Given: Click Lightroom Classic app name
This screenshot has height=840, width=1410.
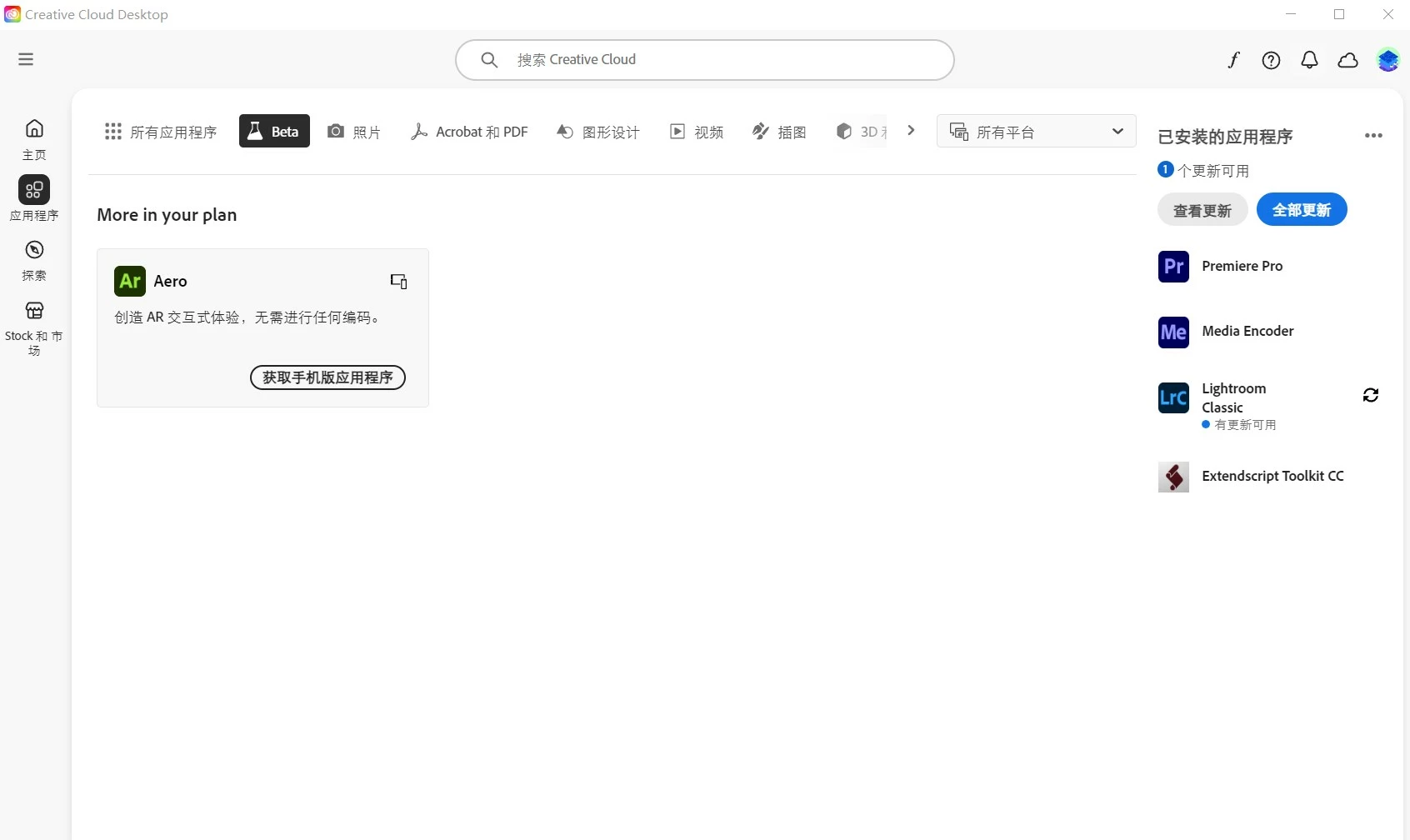Looking at the screenshot, I should click(1233, 397).
